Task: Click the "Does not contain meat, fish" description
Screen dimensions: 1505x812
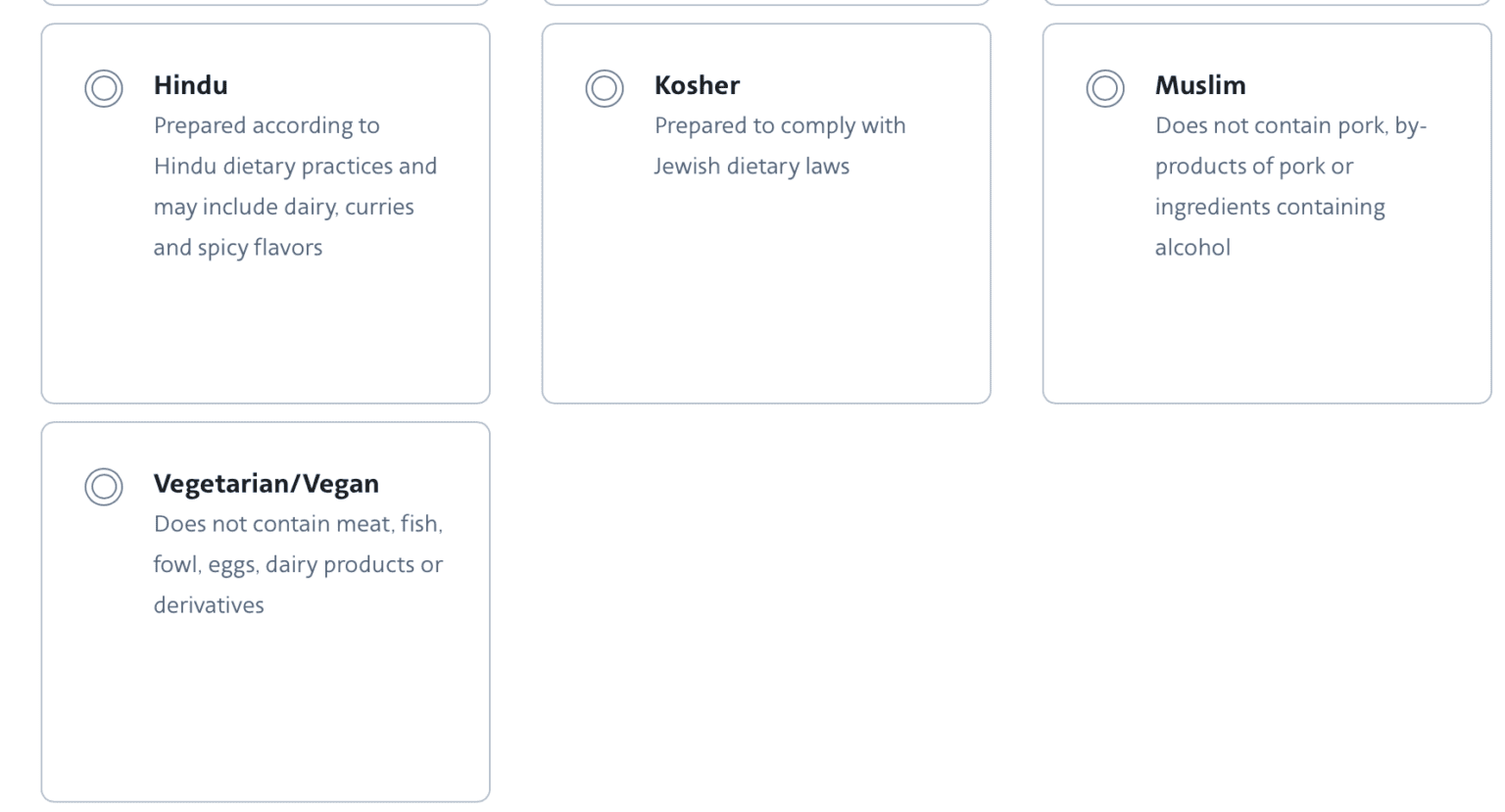Action: click(298, 564)
